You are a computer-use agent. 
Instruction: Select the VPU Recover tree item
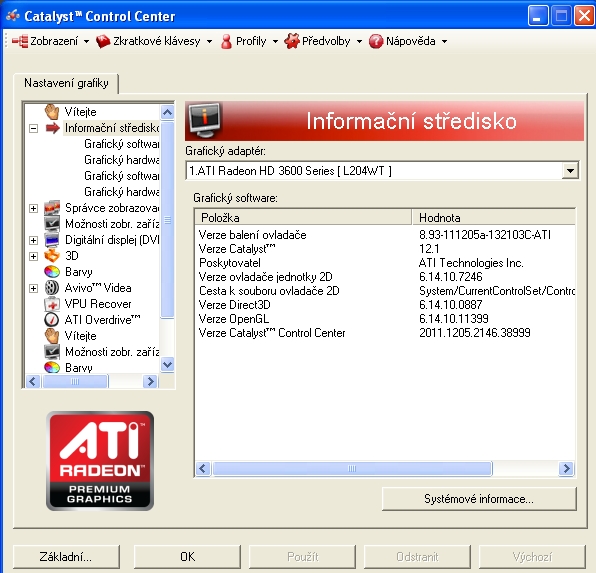click(98, 304)
